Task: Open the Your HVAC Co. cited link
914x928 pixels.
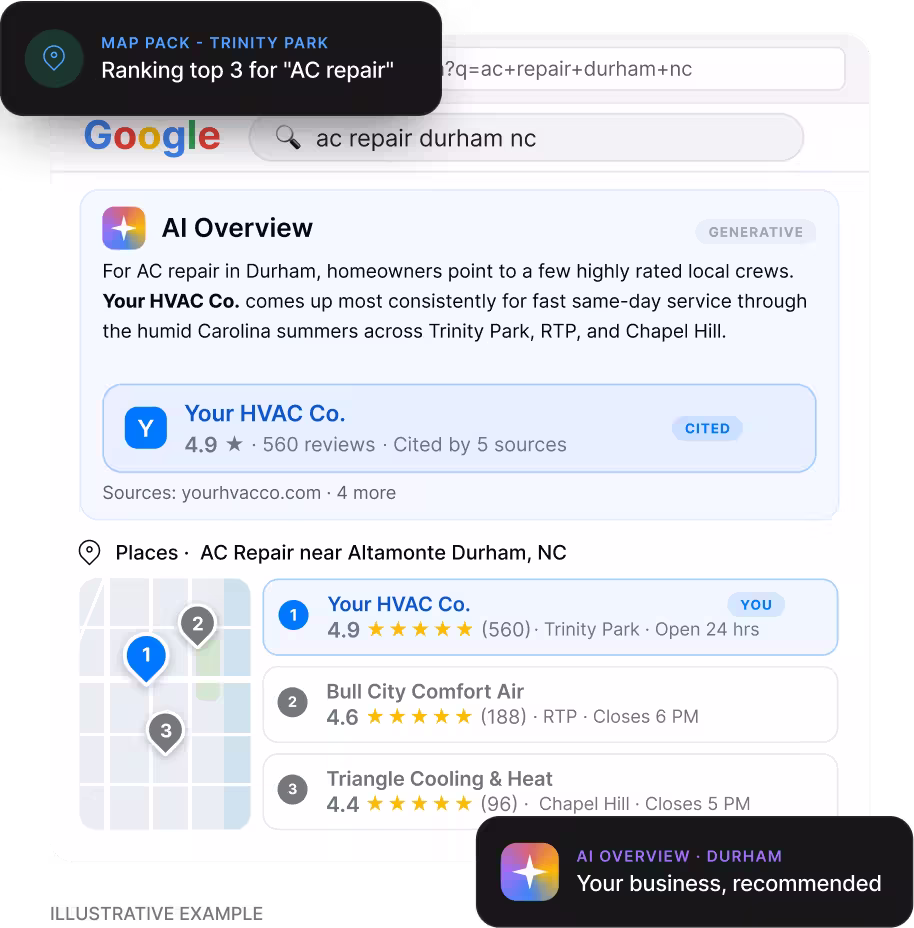Action: tap(265, 413)
